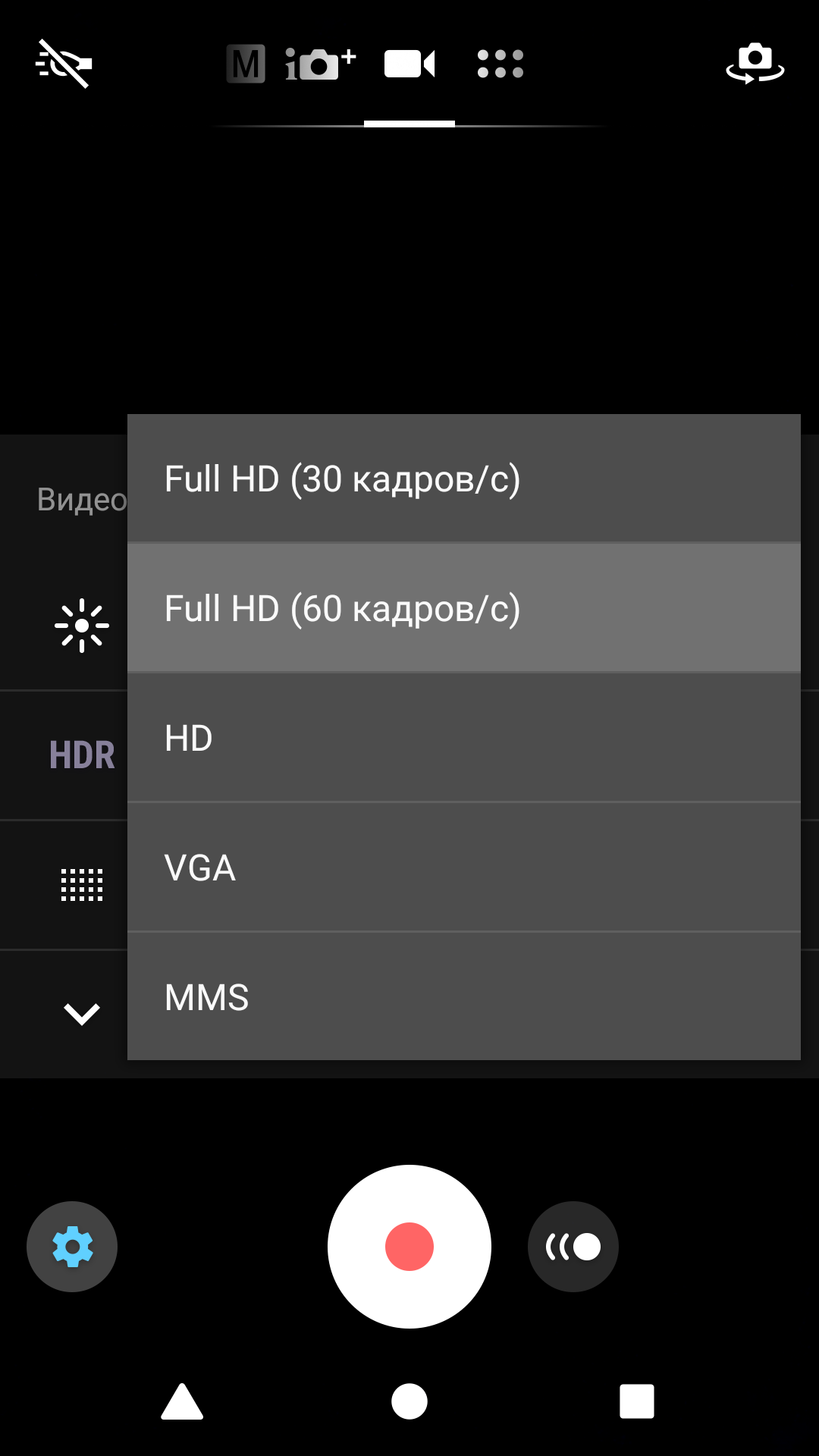Tap the Android back navigation triangle

(182, 1401)
